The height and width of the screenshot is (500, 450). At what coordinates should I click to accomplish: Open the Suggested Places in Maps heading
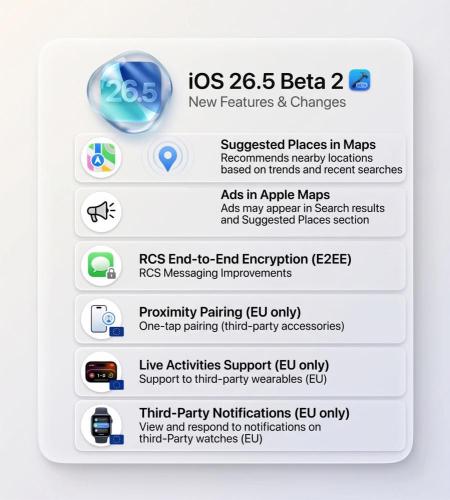298,145
